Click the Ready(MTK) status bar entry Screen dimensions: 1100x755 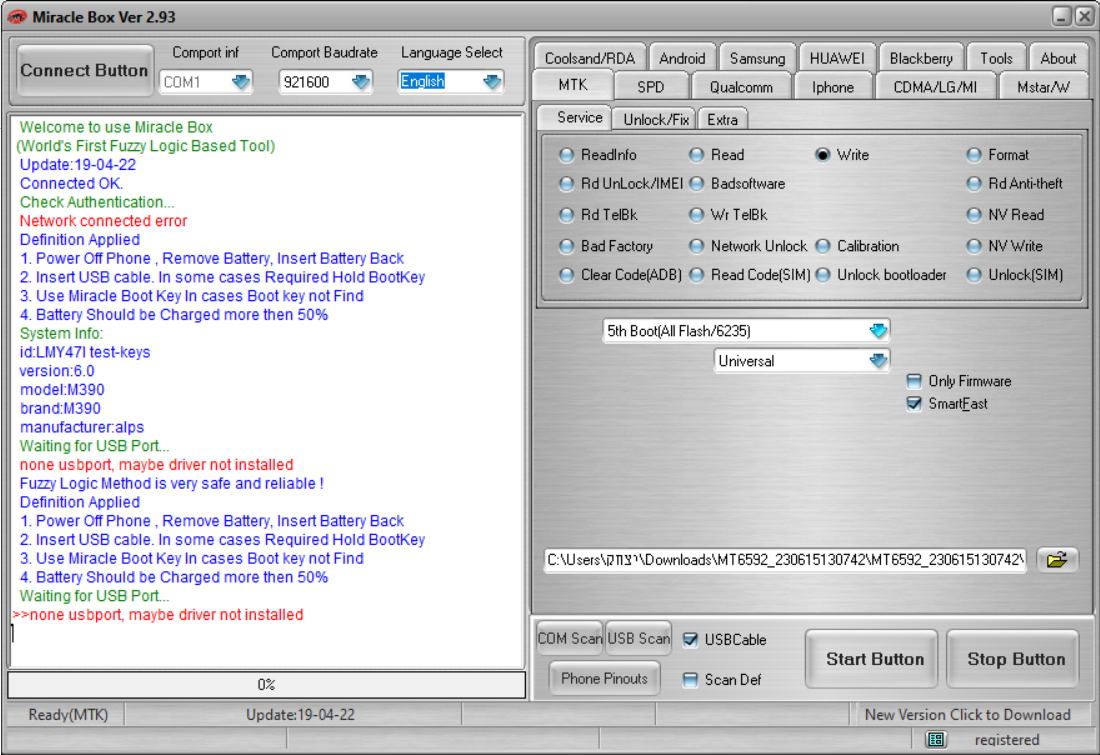(68, 714)
